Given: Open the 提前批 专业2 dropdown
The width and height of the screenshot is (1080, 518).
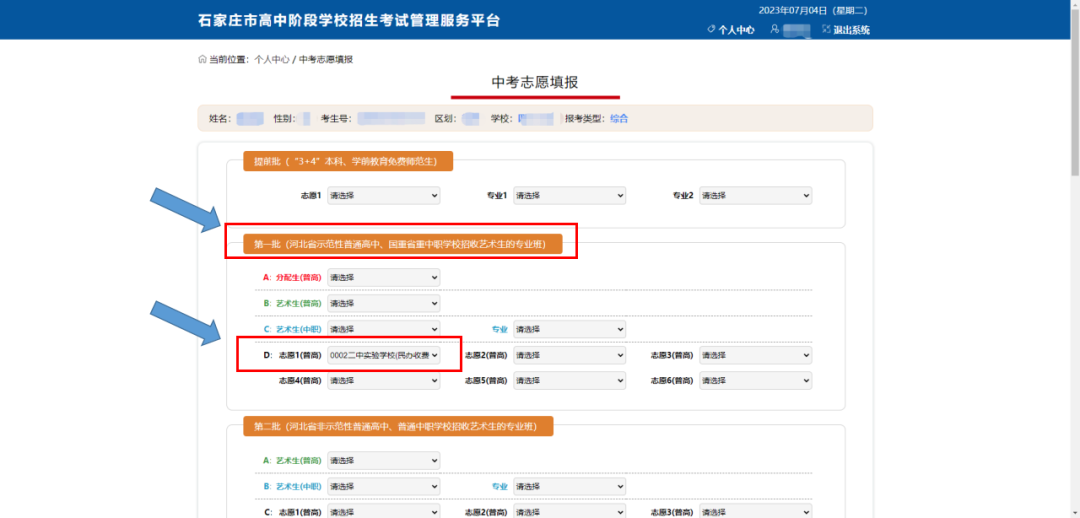Looking at the screenshot, I should pyautogui.click(x=755, y=196).
